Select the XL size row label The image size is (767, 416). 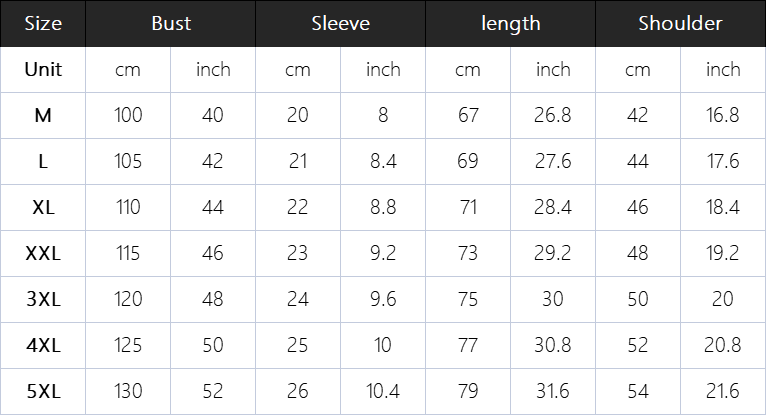[43, 207]
